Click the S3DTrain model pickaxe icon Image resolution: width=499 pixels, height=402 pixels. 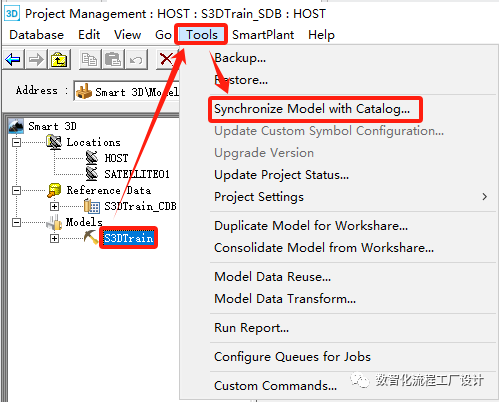(91, 238)
